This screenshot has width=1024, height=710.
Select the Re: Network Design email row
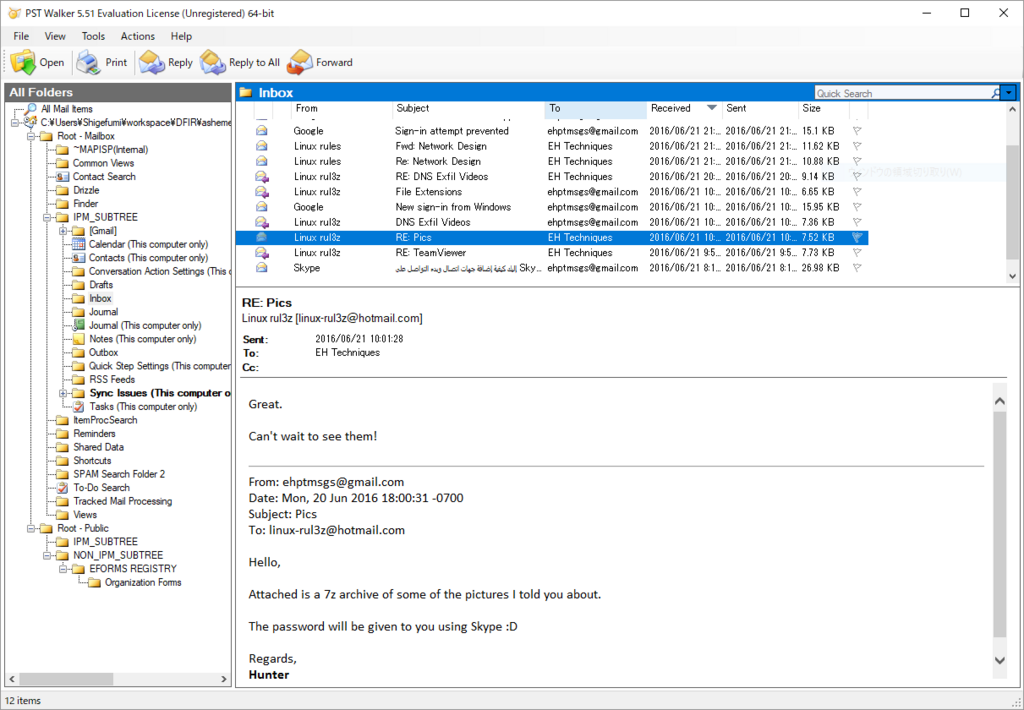[552, 161]
